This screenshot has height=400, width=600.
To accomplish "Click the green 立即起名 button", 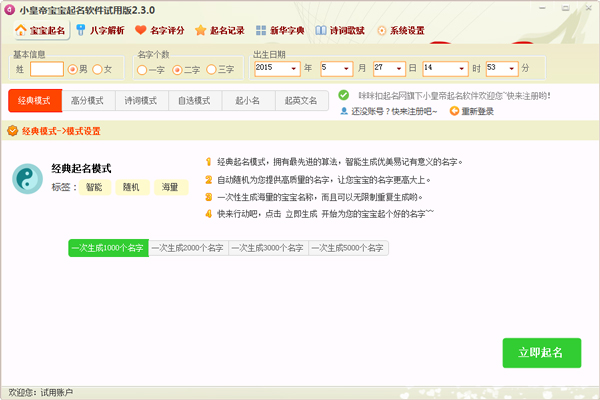I will [541, 353].
